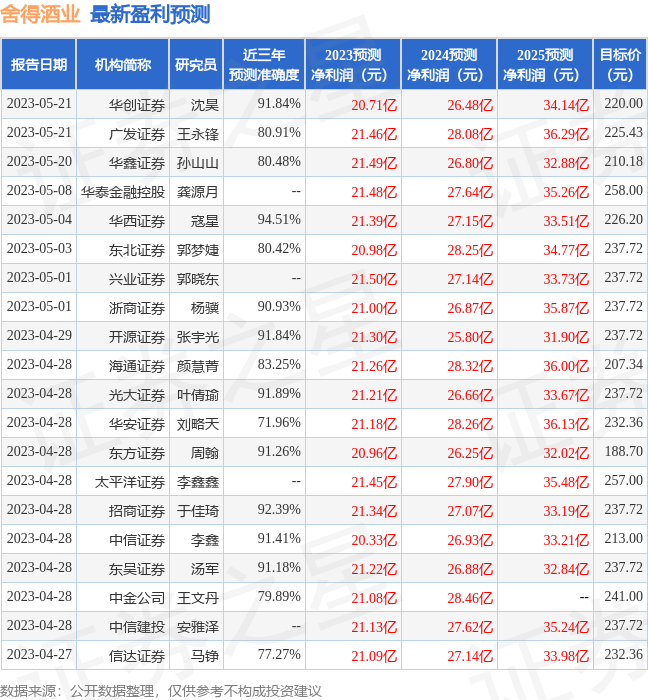The height and width of the screenshot is (700, 648).
Task: Click researcher 颜慧菁 cell
Action: point(198,366)
